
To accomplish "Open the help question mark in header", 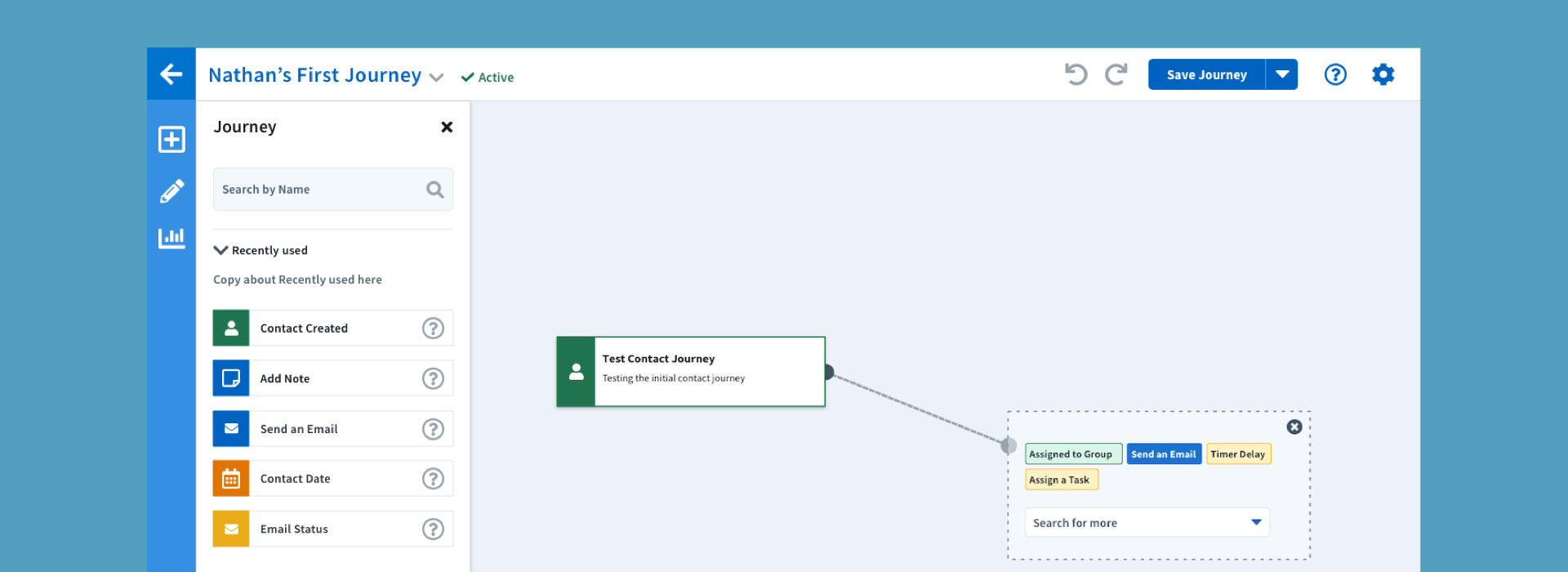I will (x=1335, y=74).
